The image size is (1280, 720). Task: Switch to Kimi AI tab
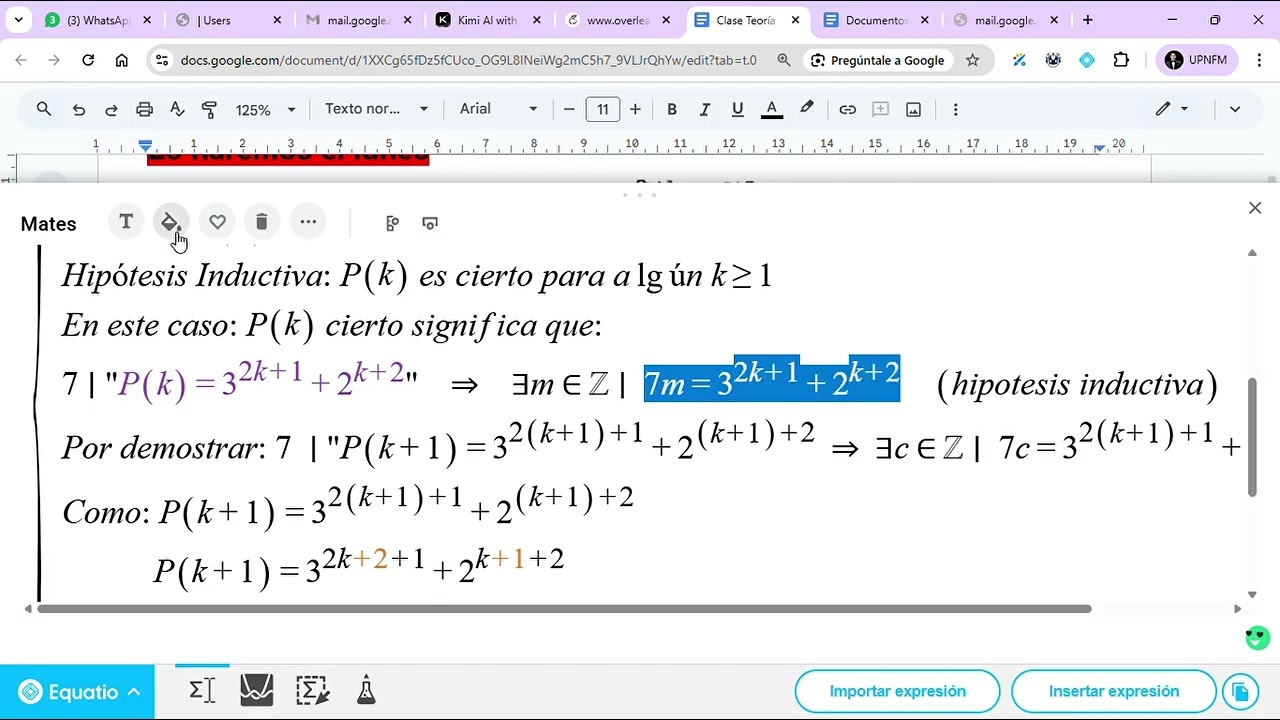tap(488, 20)
